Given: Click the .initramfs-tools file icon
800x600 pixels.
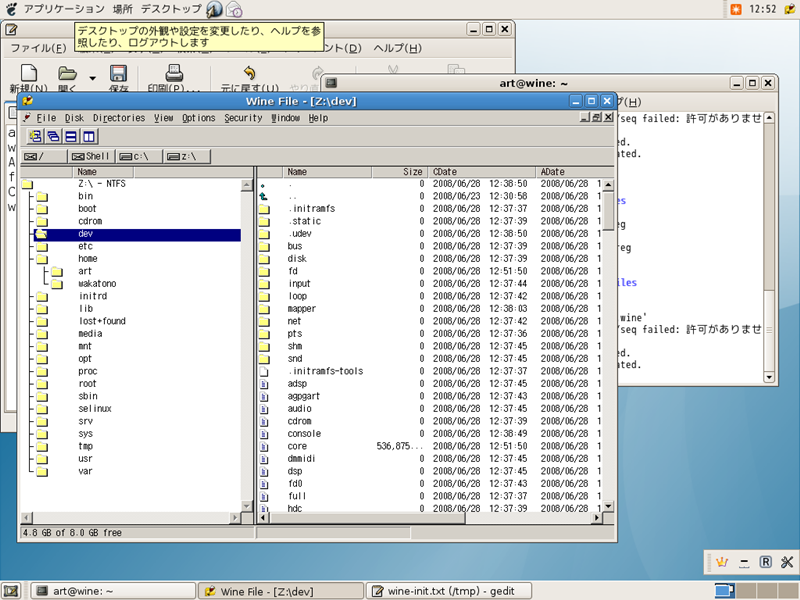Looking at the screenshot, I should (x=264, y=371).
